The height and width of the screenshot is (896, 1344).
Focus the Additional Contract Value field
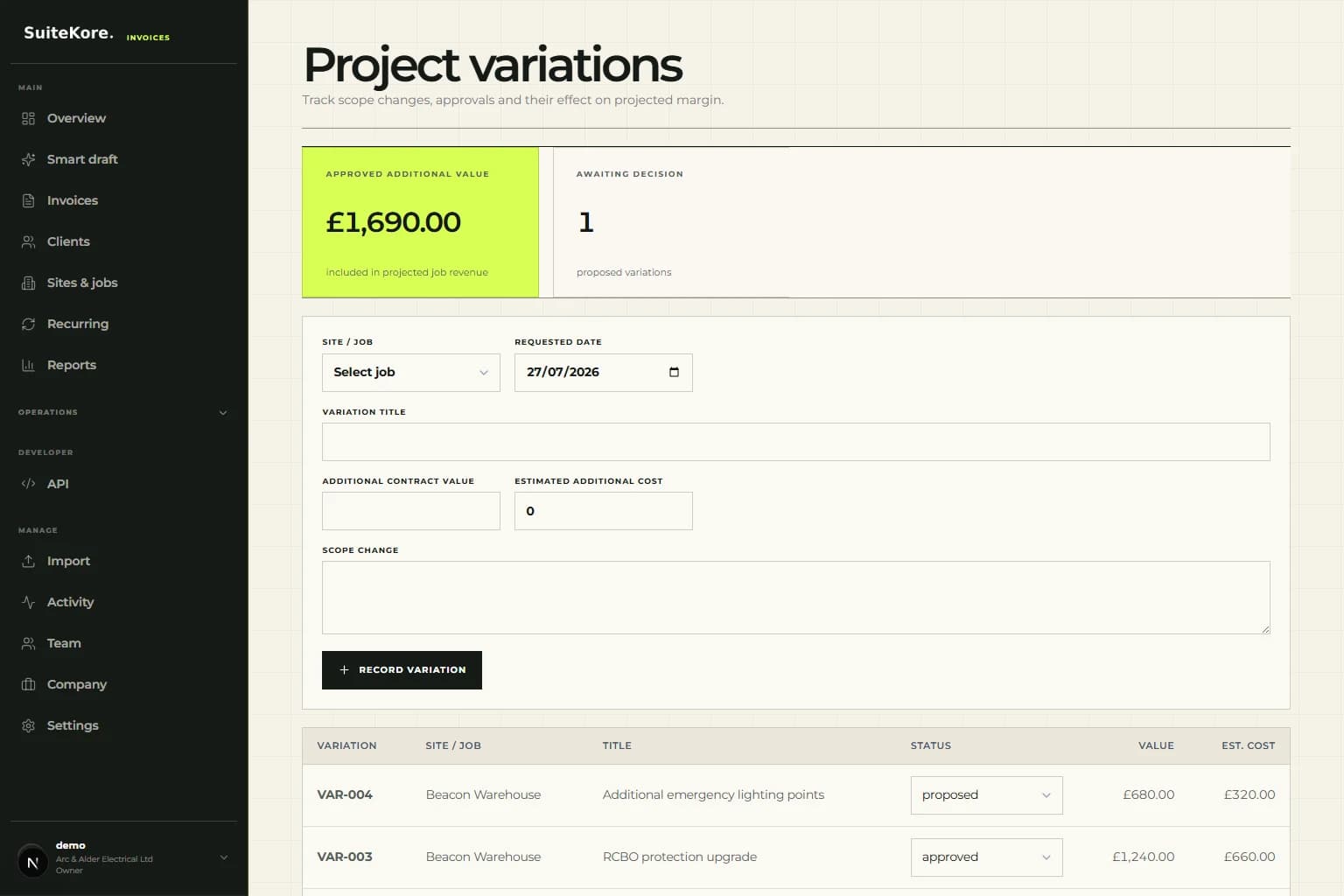(411, 511)
